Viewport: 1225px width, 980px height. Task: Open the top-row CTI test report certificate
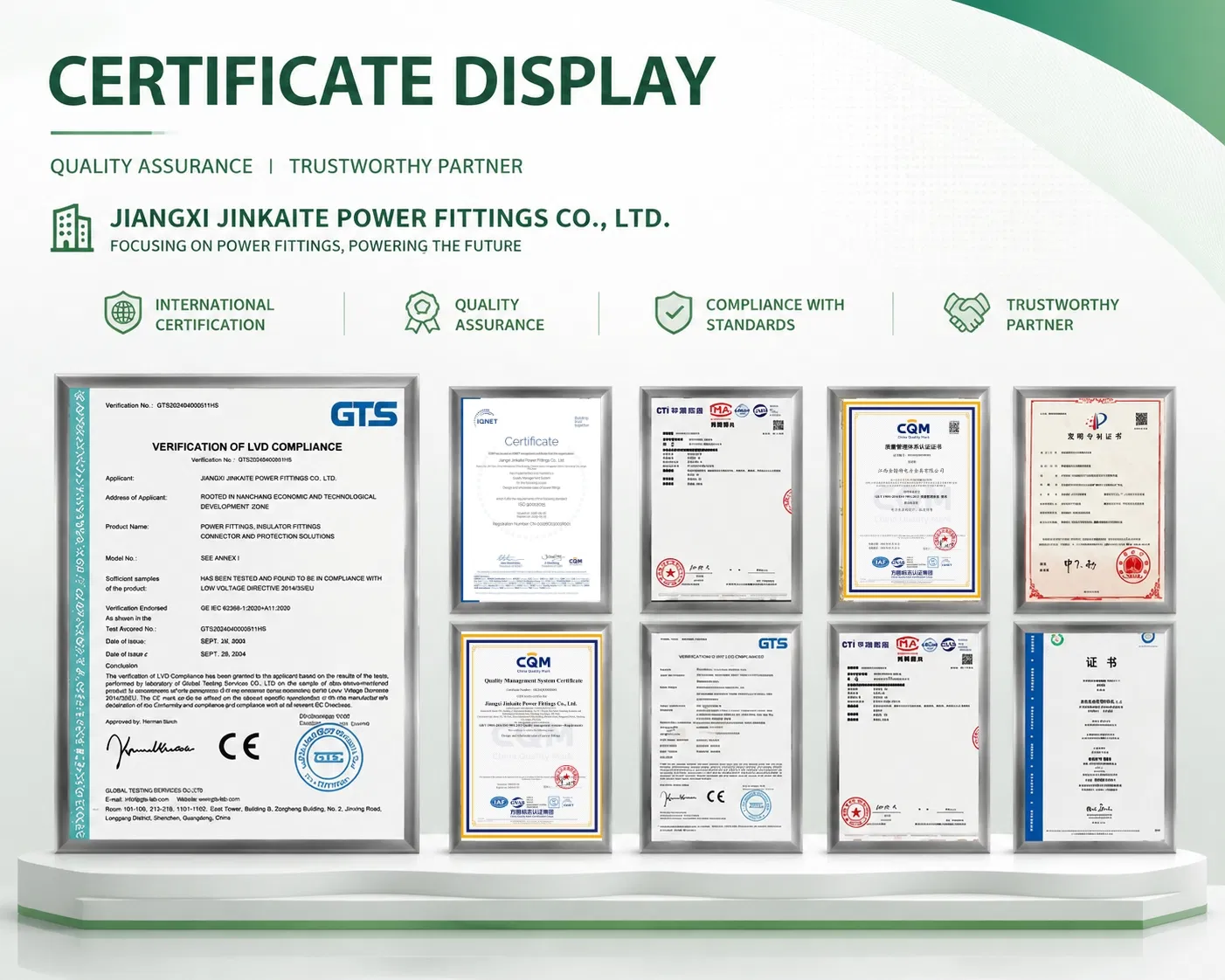coord(721,500)
